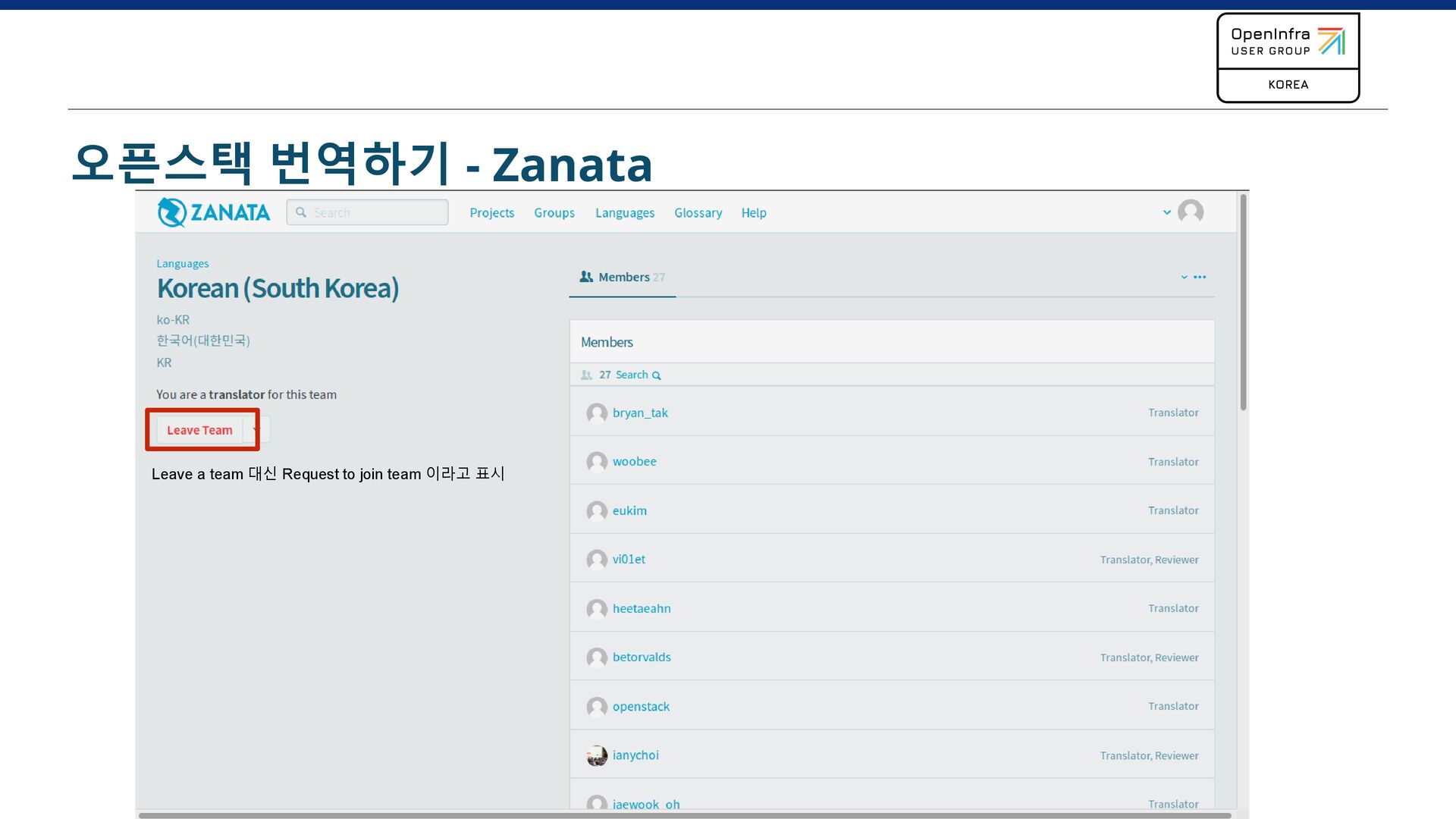Open openstack's profile link
Image resolution: width=1456 pixels, height=819 pixels.
pyautogui.click(x=641, y=706)
